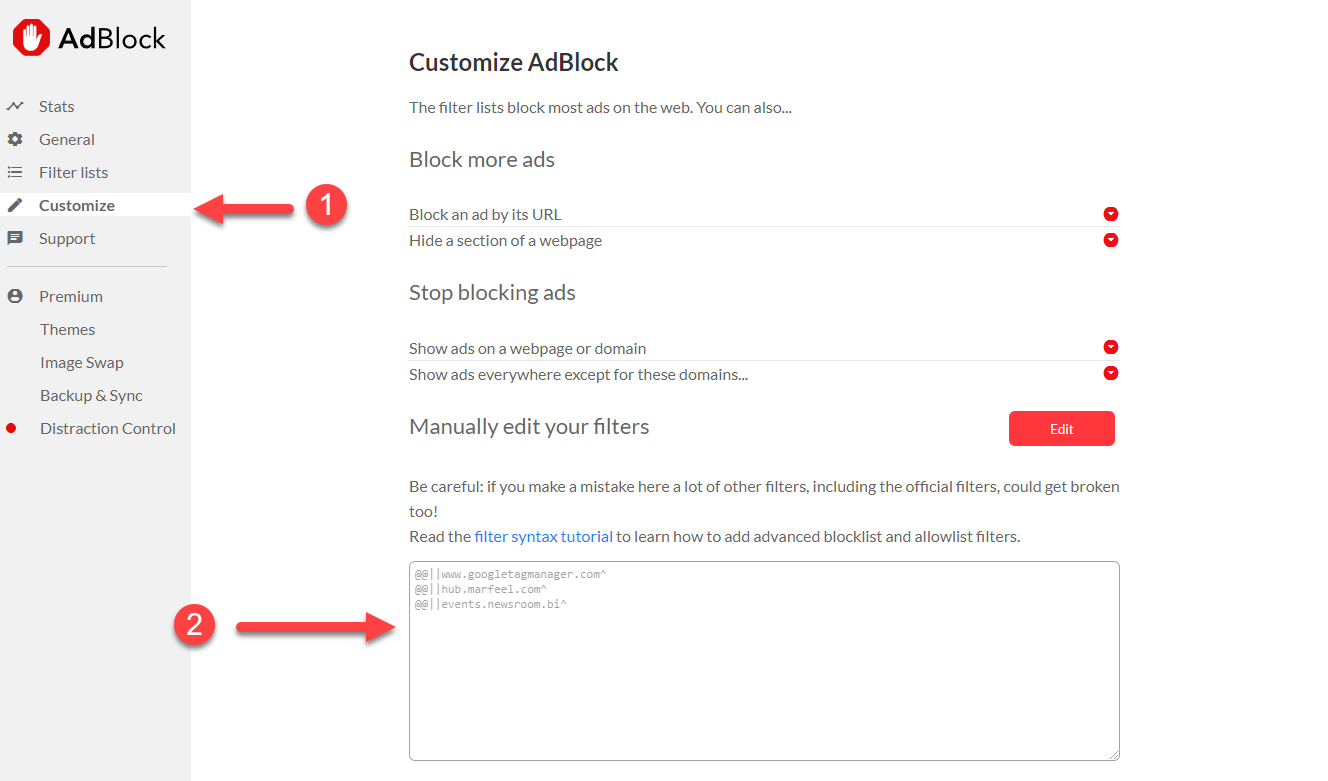Click the red notification dot beside Distraction Control
This screenshot has width=1328, height=781.
pos(11,428)
